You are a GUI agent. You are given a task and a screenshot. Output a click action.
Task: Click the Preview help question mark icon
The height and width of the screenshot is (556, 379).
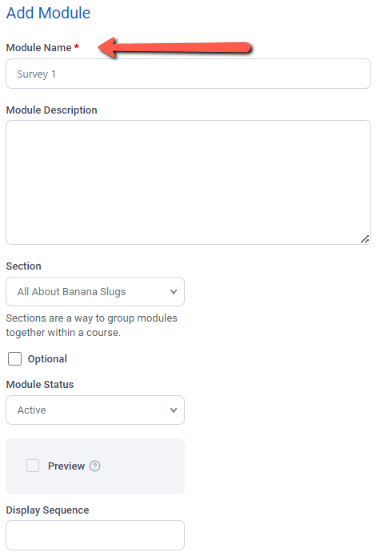pyautogui.click(x=95, y=466)
